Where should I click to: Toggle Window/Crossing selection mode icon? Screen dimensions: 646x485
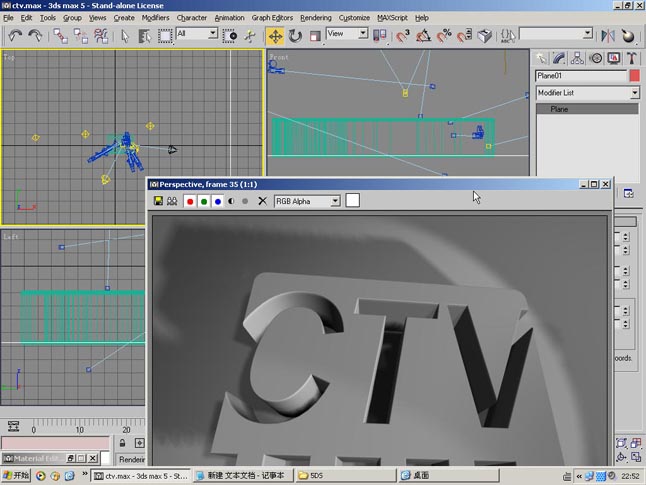[x=229, y=36]
